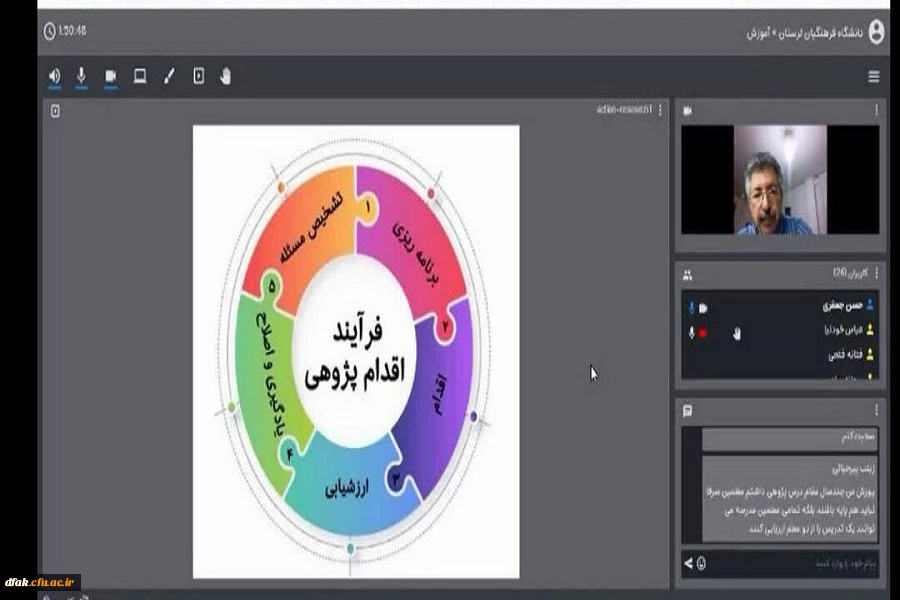Click the user profile avatar icon

(x=876, y=32)
